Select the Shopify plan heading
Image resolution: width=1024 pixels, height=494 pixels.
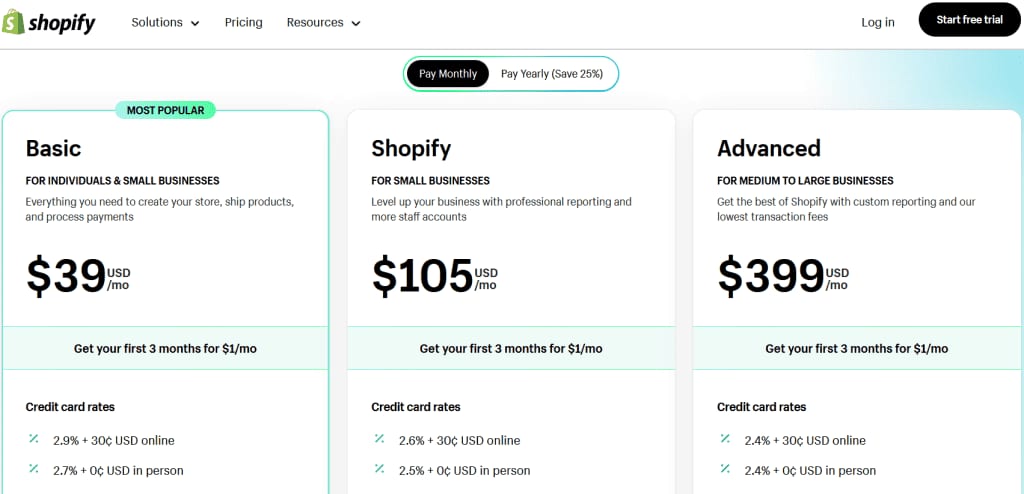411,148
